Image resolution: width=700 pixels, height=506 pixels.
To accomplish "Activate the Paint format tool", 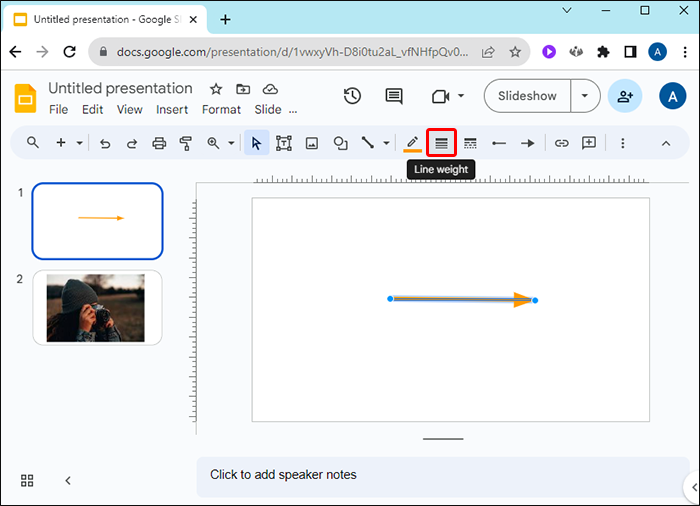I will pyautogui.click(x=186, y=143).
